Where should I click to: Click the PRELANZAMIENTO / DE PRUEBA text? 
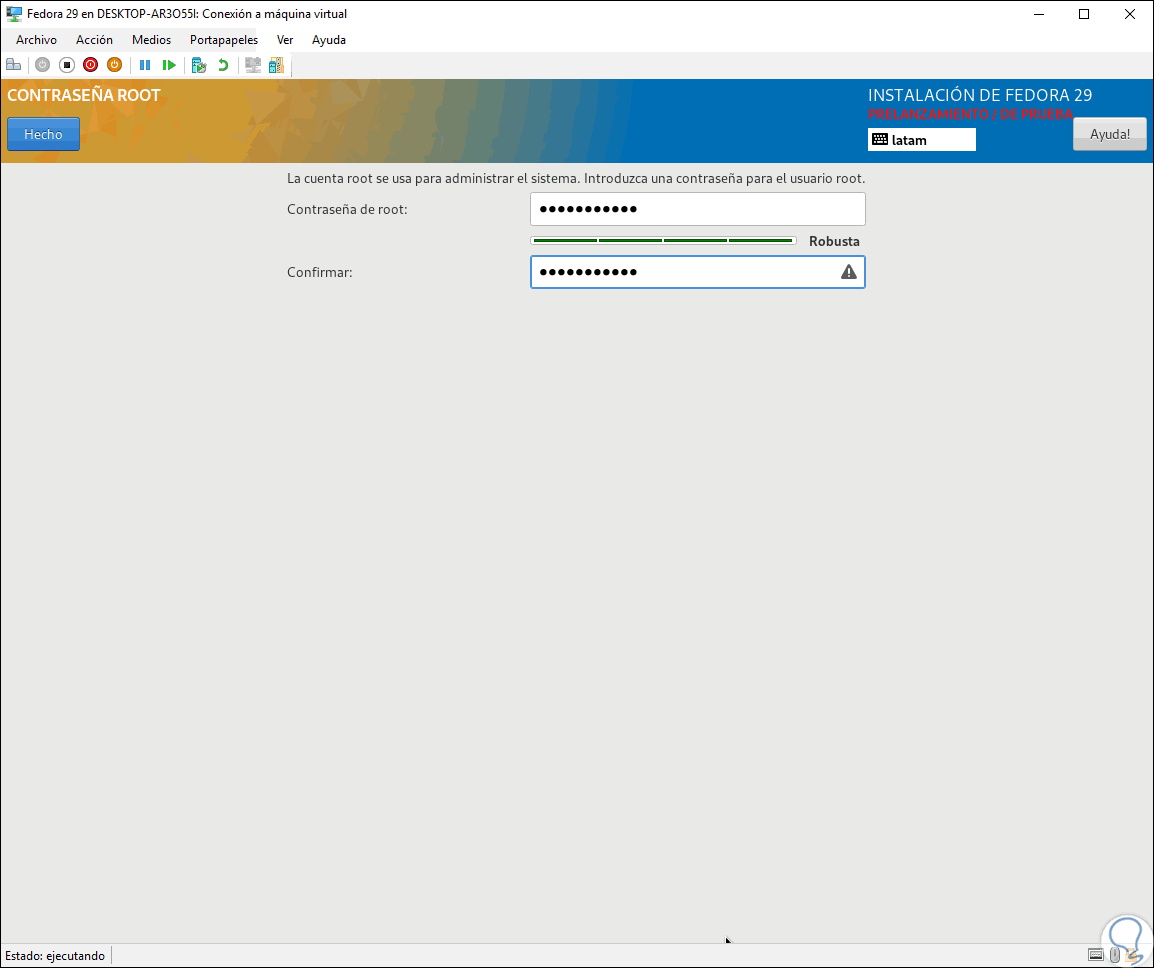click(970, 114)
